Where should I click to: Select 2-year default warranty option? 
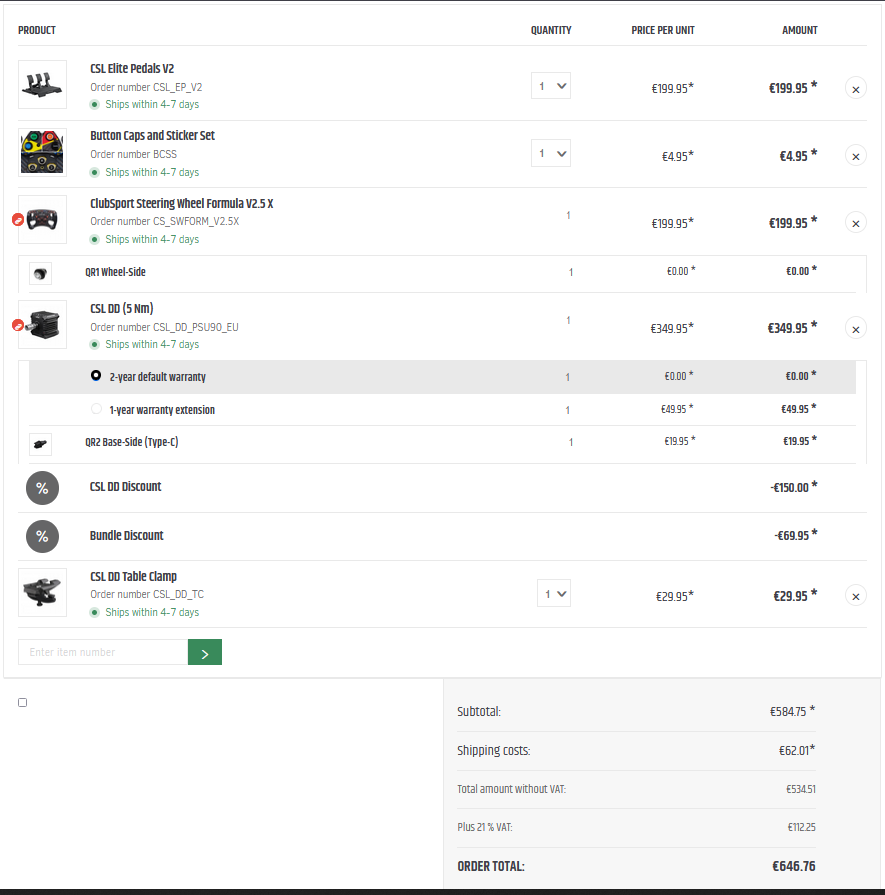coord(96,376)
